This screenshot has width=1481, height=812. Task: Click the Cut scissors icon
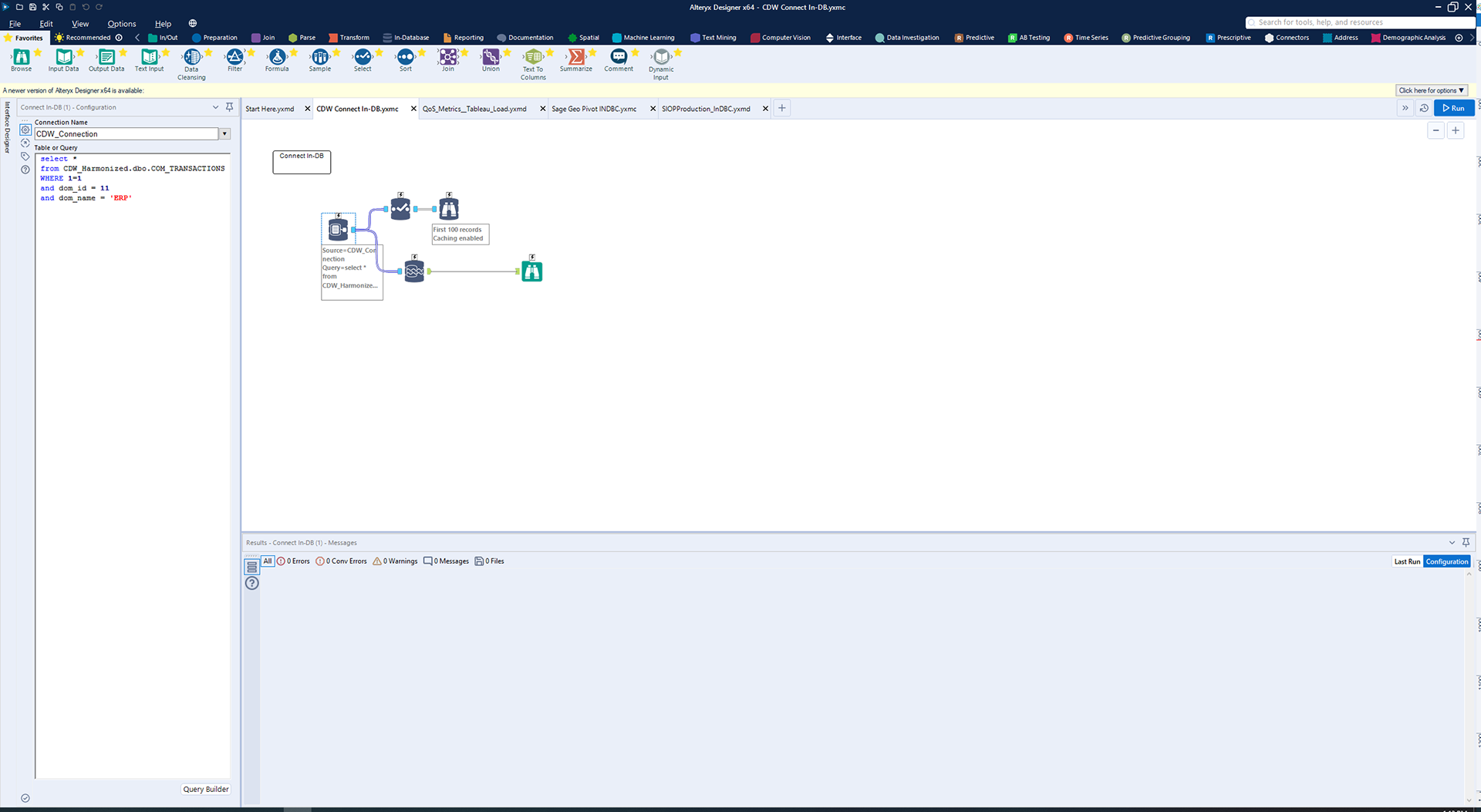(46, 7)
